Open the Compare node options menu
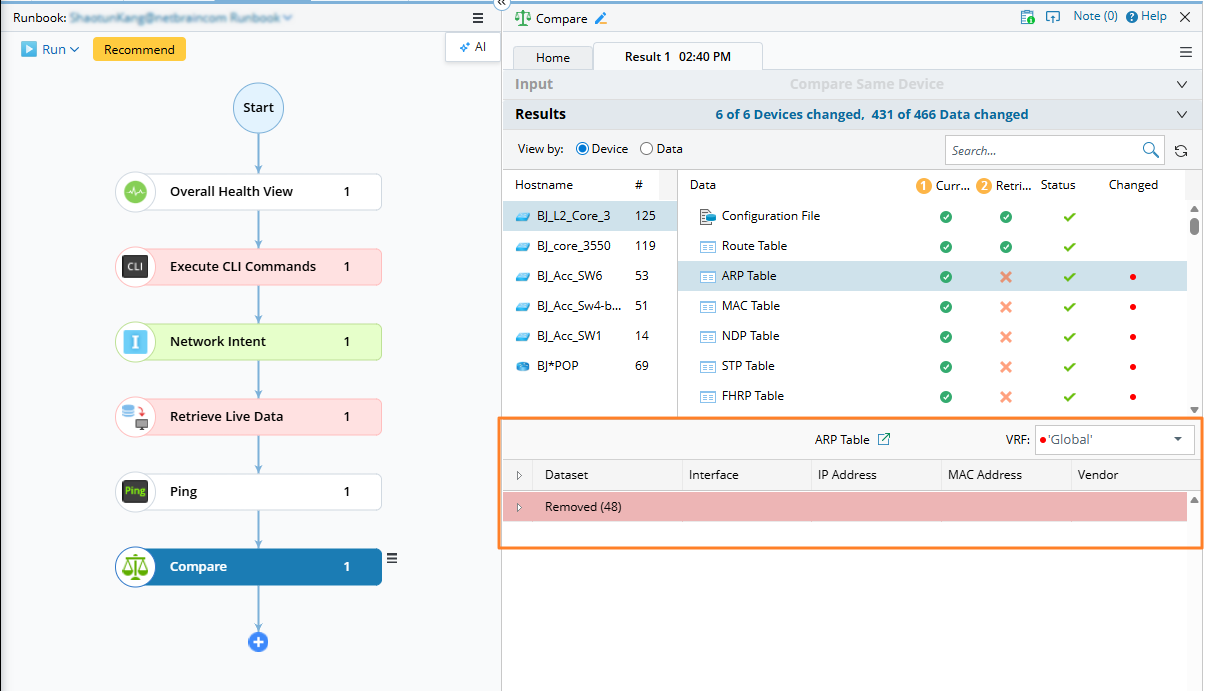 393,559
